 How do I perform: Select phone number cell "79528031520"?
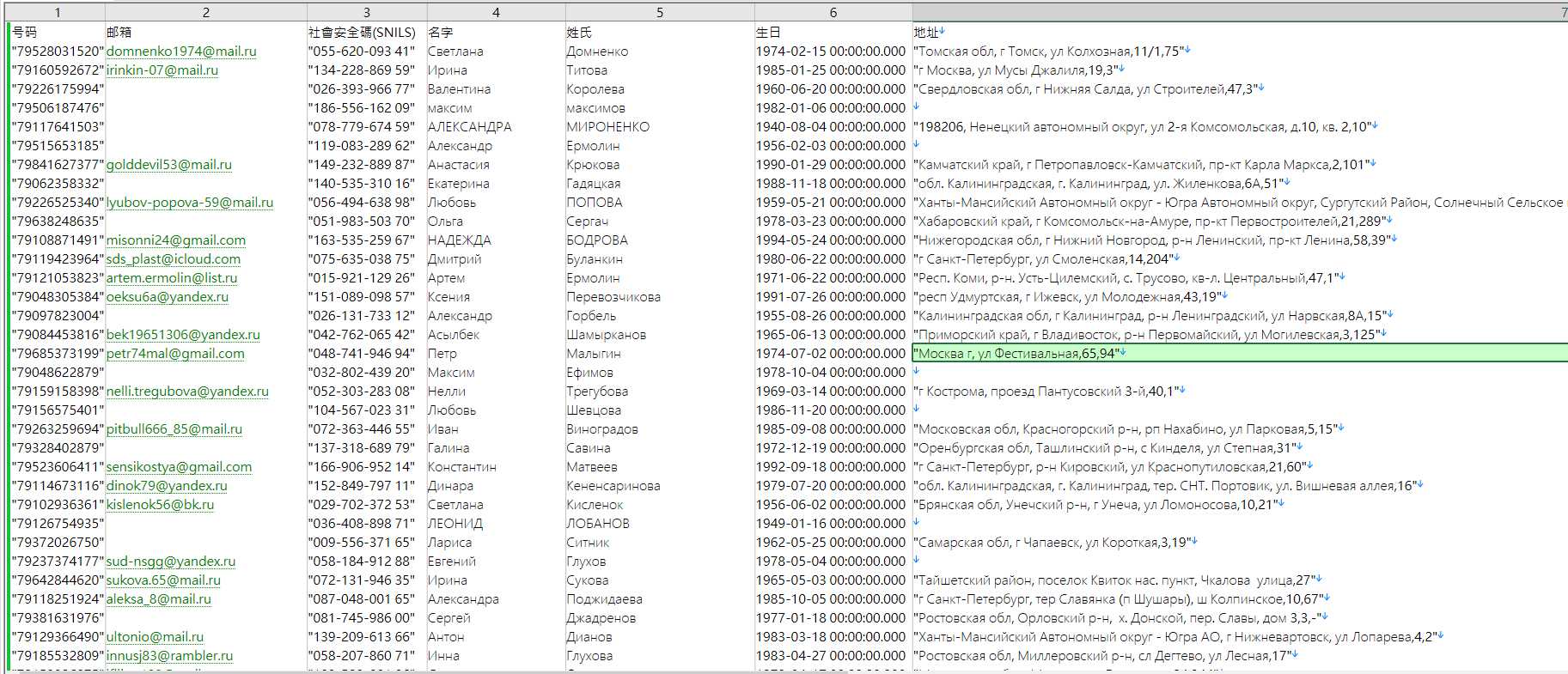point(58,52)
